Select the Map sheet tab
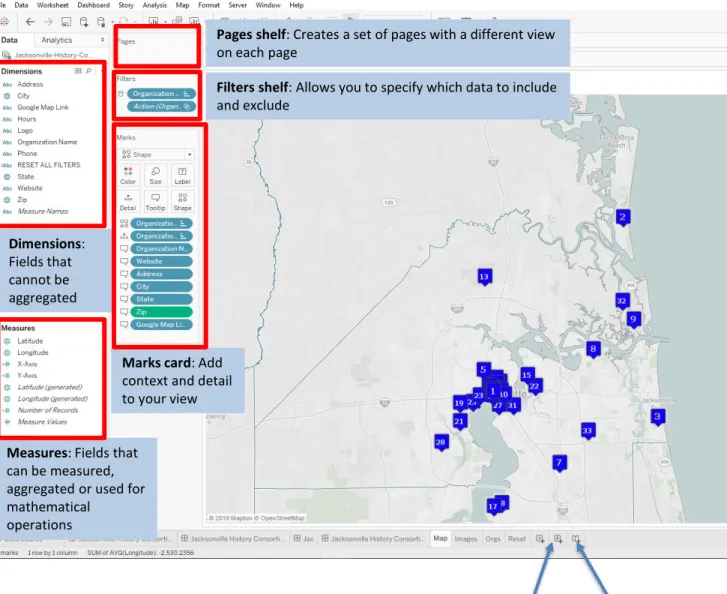 pyautogui.click(x=440, y=538)
